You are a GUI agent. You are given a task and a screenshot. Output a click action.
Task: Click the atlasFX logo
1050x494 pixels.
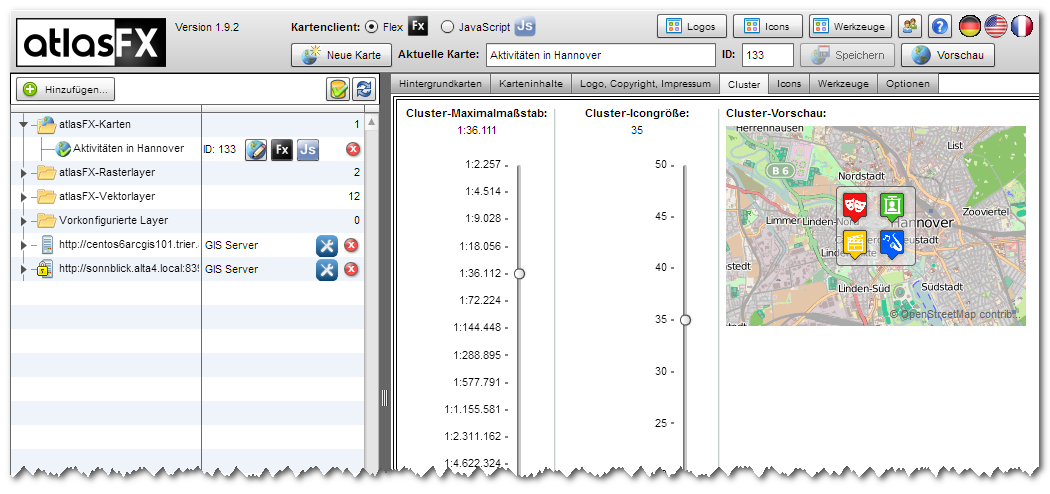(x=90, y=42)
